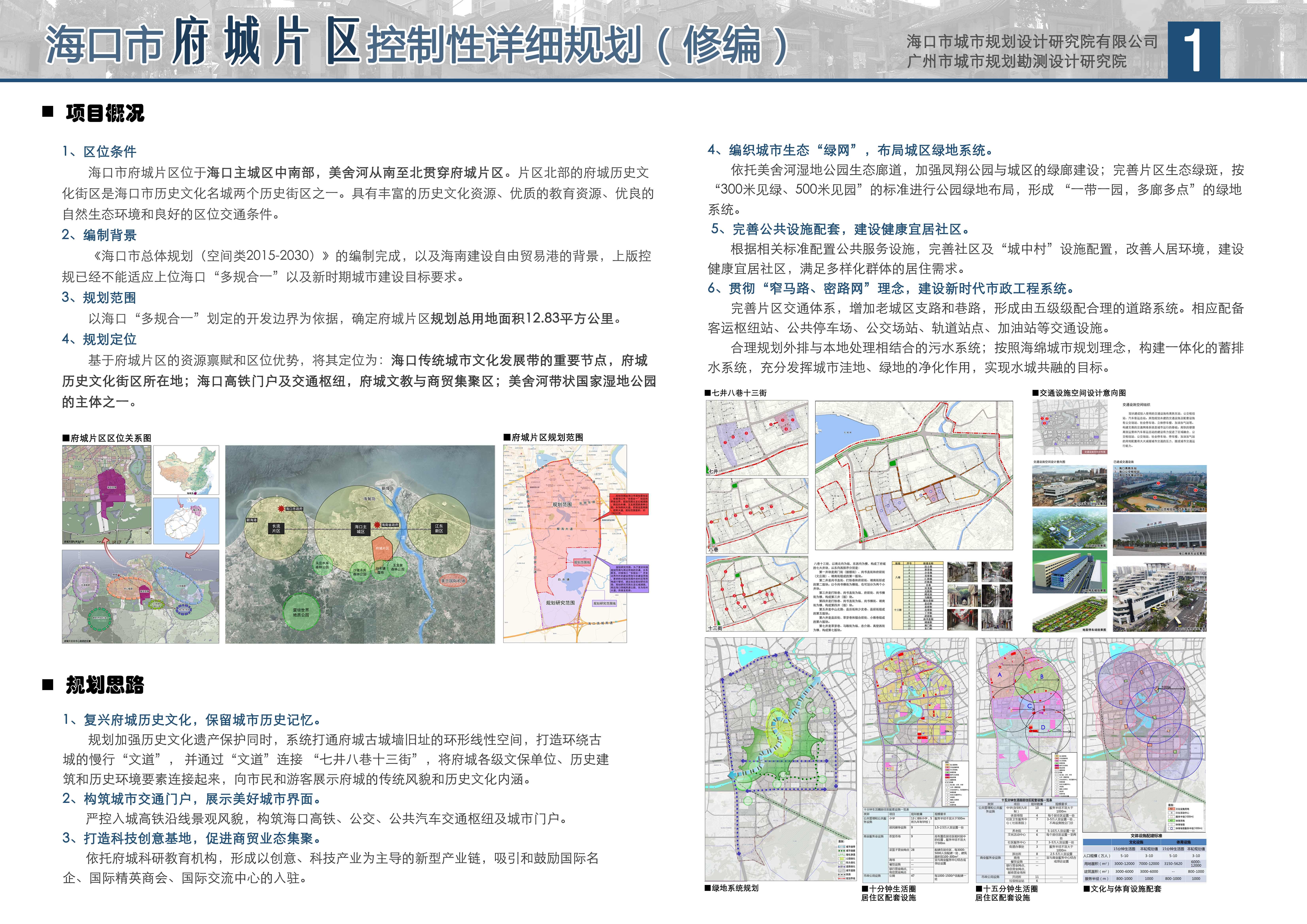Click the caption 十分钟生活圈居住区配套设施
This screenshot has width=1307, height=924.
(x=889, y=893)
